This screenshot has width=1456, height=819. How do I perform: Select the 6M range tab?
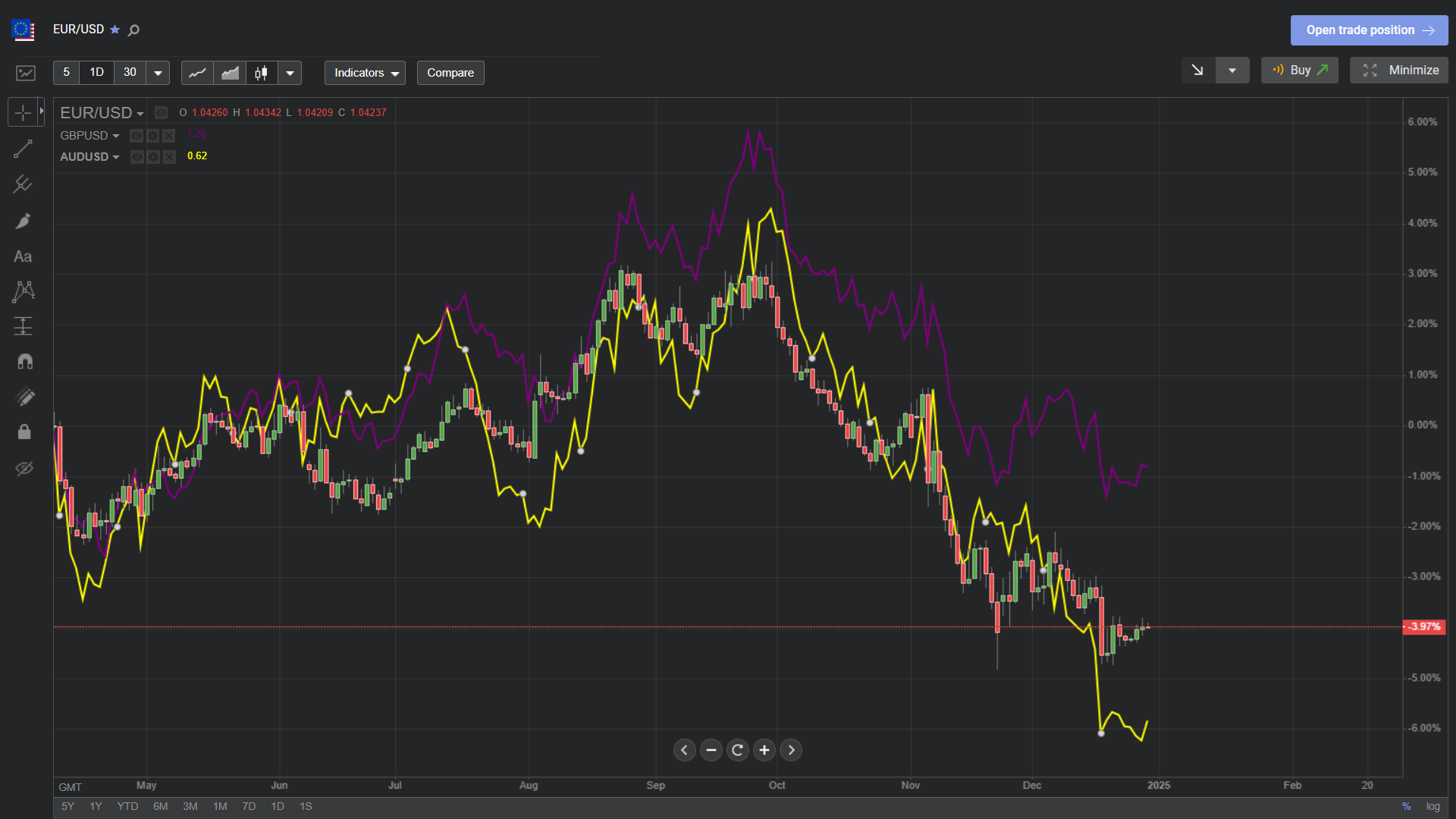click(x=160, y=806)
